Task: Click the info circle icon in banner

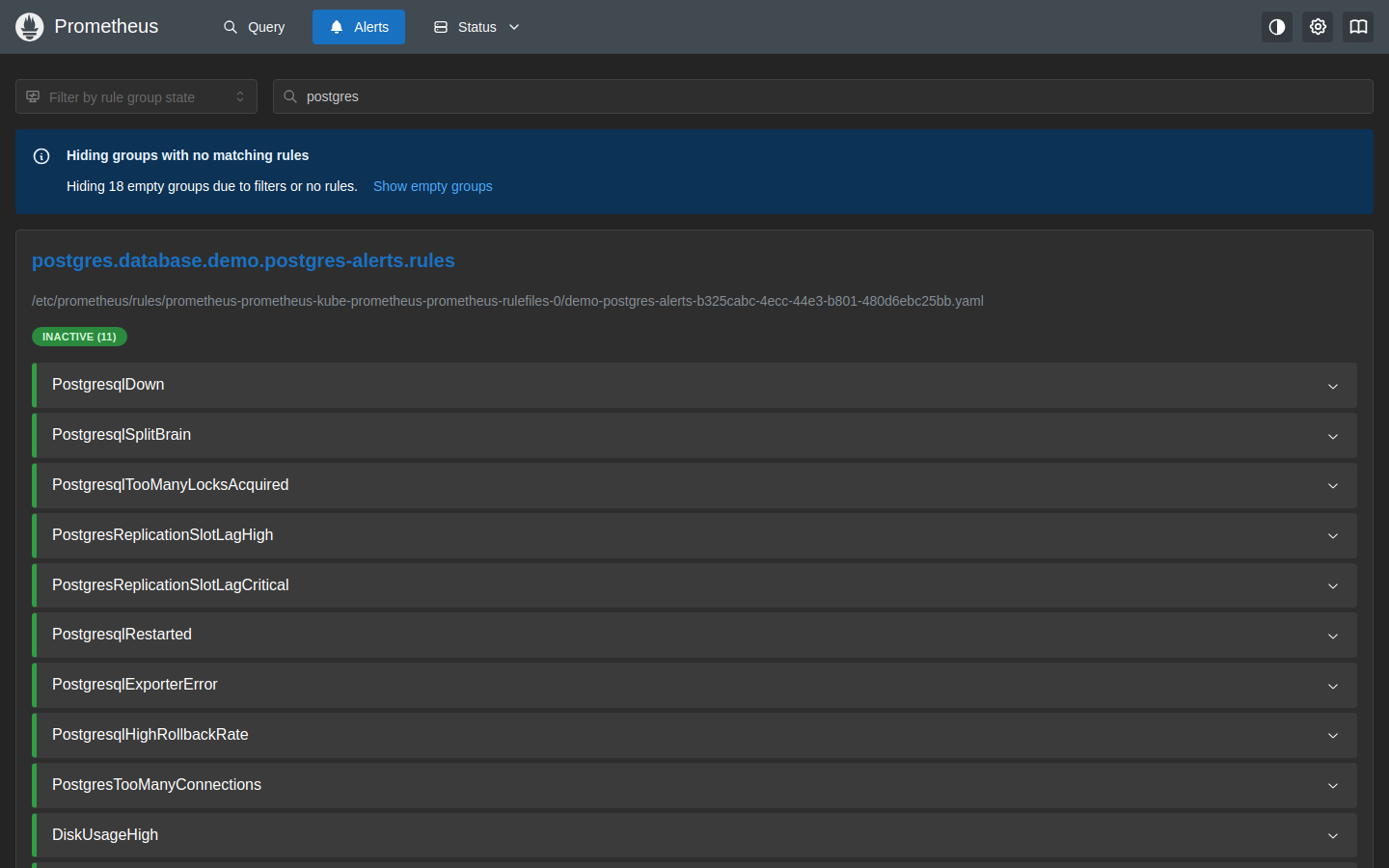Action: click(x=41, y=156)
